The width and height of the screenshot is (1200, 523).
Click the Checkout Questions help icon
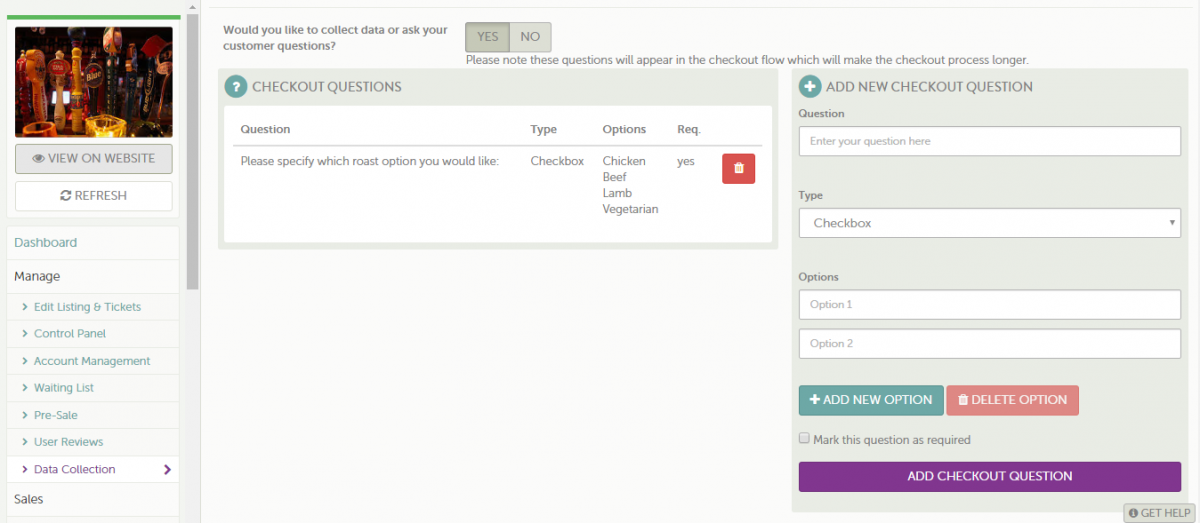coord(235,87)
